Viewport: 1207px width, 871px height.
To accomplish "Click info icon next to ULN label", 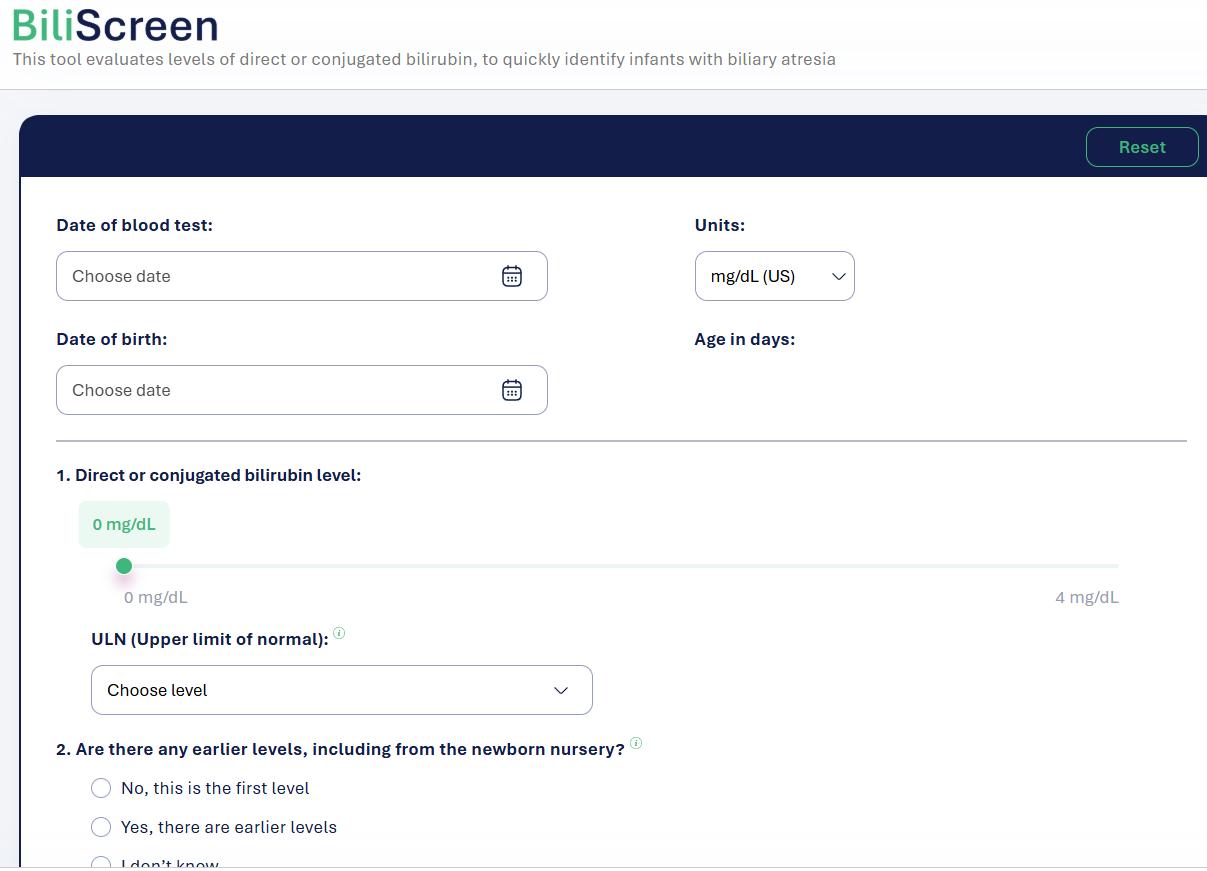I will [x=339, y=633].
